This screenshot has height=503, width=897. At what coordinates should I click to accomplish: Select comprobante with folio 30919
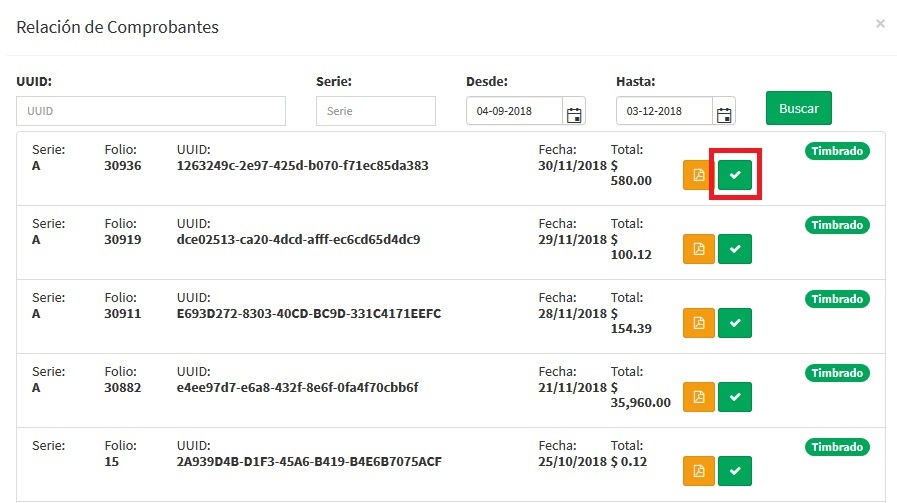(x=735, y=249)
